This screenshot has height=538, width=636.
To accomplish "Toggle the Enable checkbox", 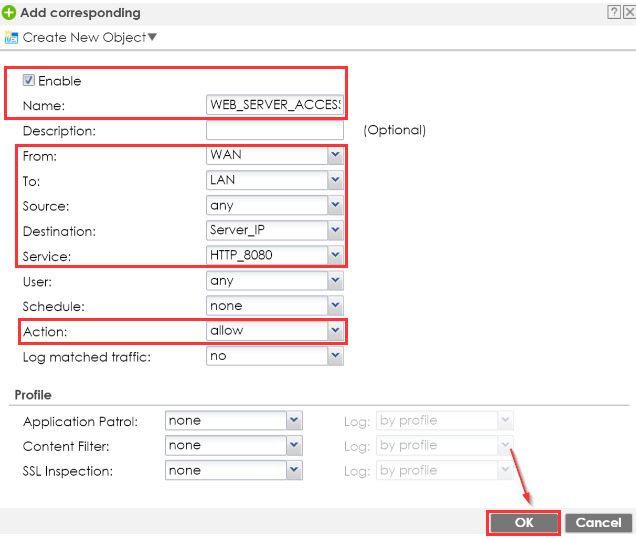I will [x=28, y=80].
